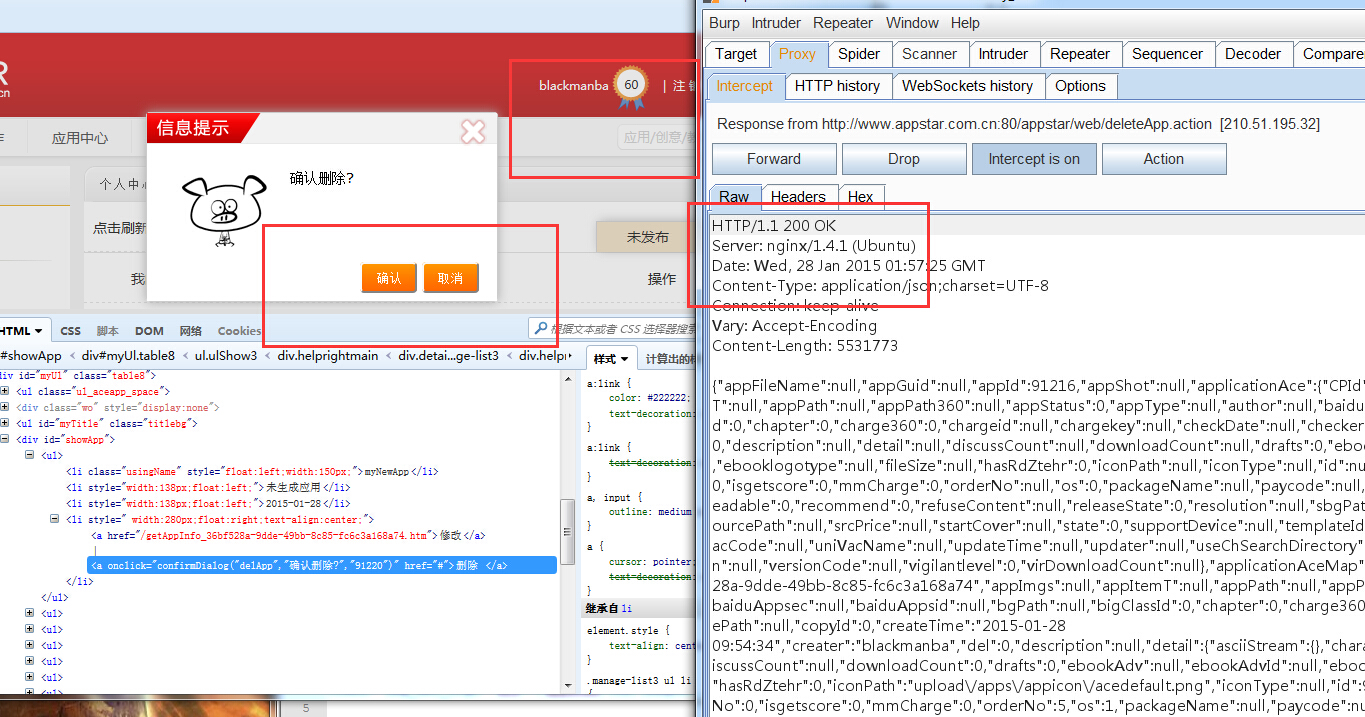Cancel deletion with the 取消 button
Viewport: 1365px width, 717px height.
pyautogui.click(x=451, y=278)
